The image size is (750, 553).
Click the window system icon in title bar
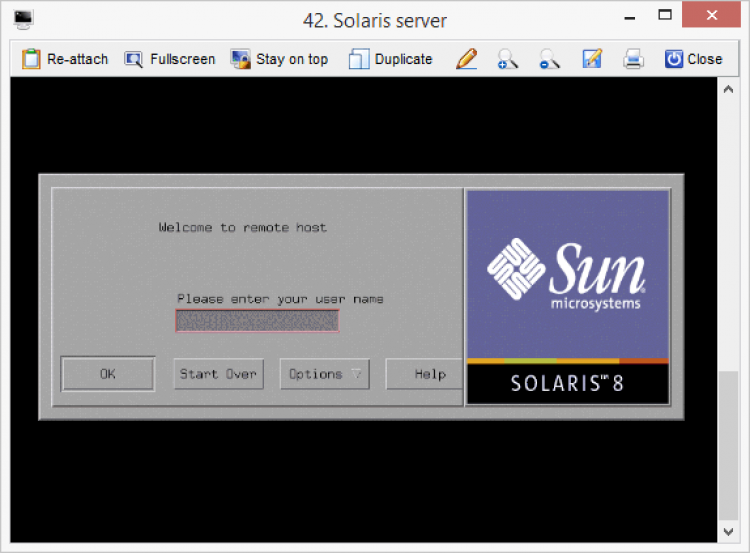click(x=23, y=19)
